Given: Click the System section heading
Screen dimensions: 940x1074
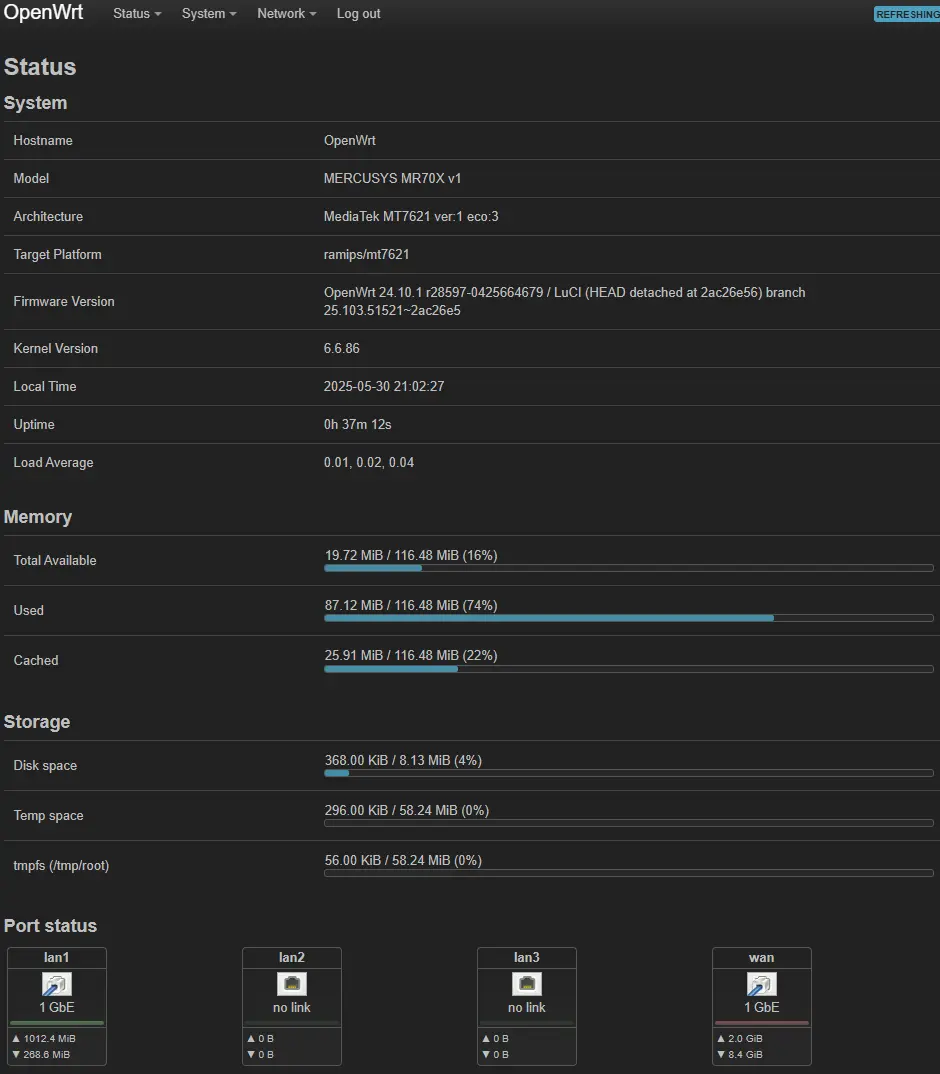Looking at the screenshot, I should click(x=36, y=103).
